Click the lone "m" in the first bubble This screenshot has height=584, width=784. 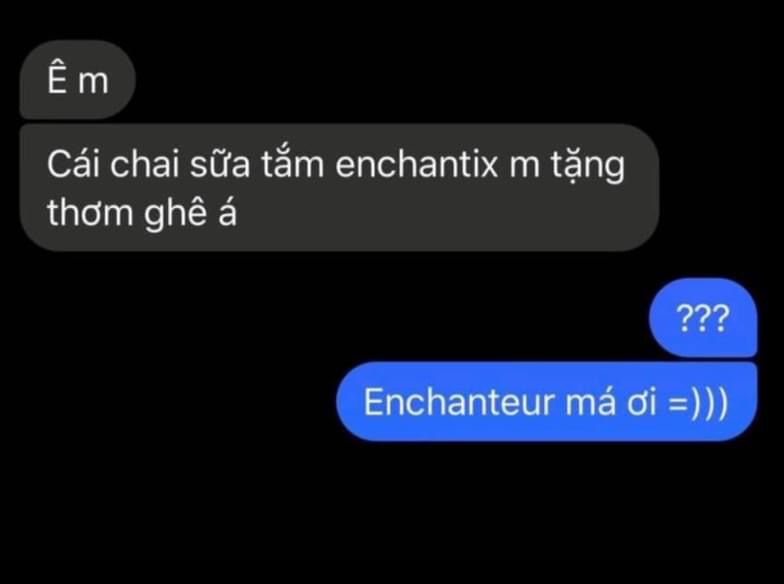point(93,82)
